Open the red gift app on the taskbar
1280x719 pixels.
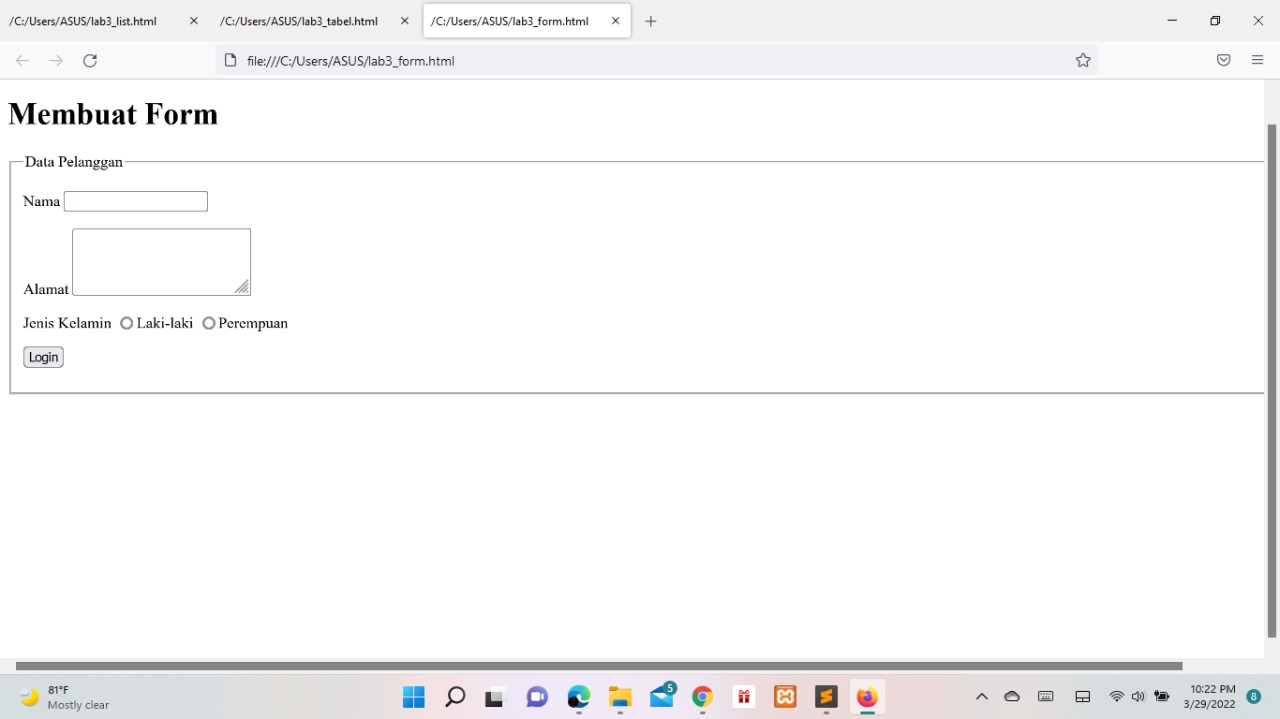click(x=744, y=697)
